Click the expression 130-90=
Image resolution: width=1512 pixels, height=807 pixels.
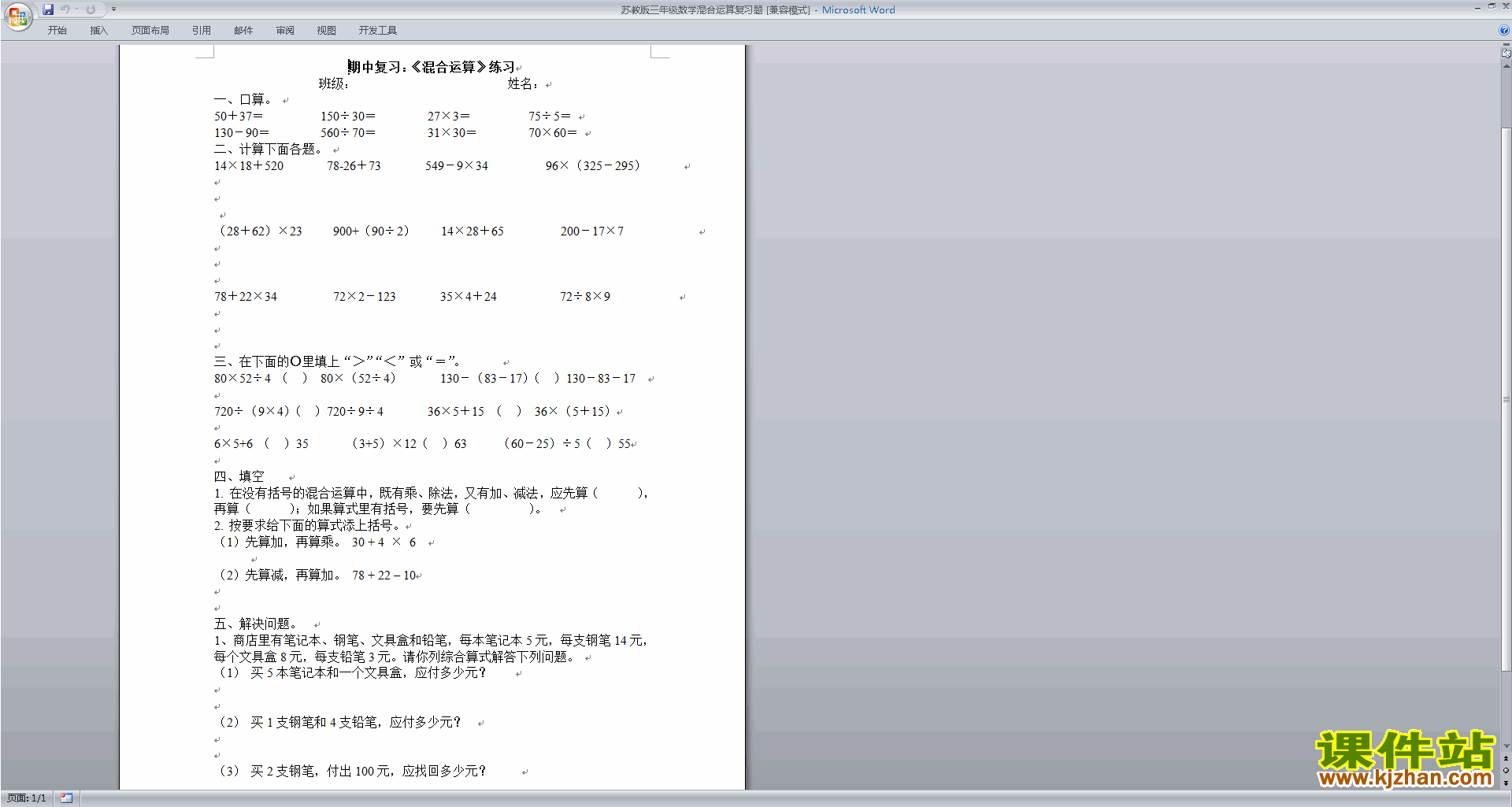[242, 132]
